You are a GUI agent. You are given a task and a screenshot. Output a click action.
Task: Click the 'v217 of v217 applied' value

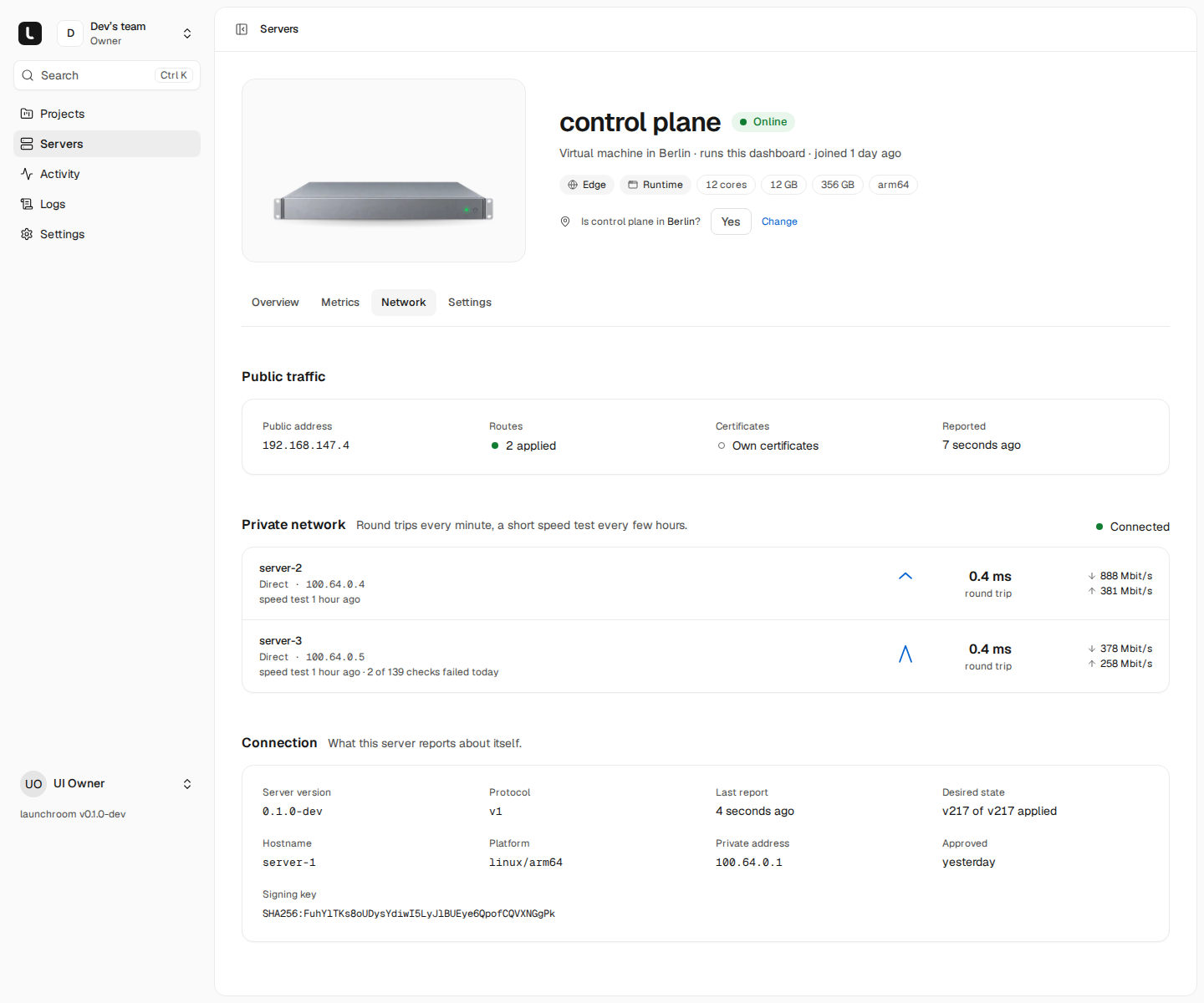pyautogui.click(x=999, y=811)
